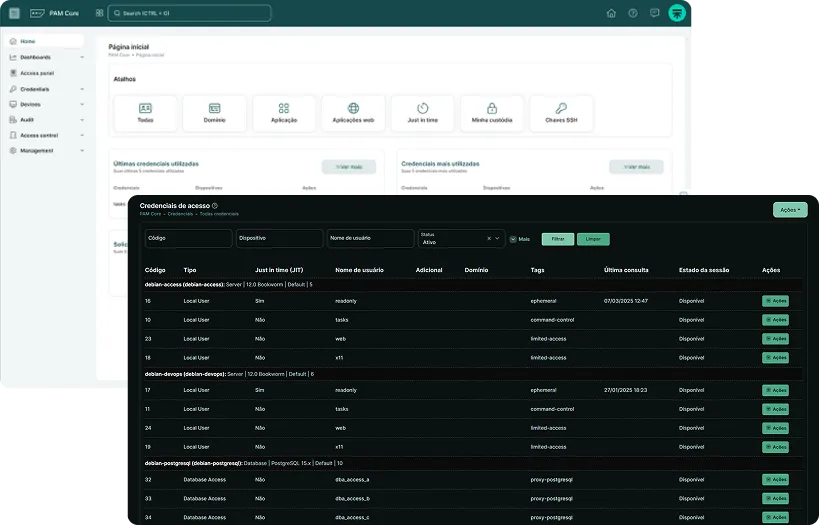Open the help question mark icon in top bar
The height and width of the screenshot is (525, 819).
click(x=633, y=13)
